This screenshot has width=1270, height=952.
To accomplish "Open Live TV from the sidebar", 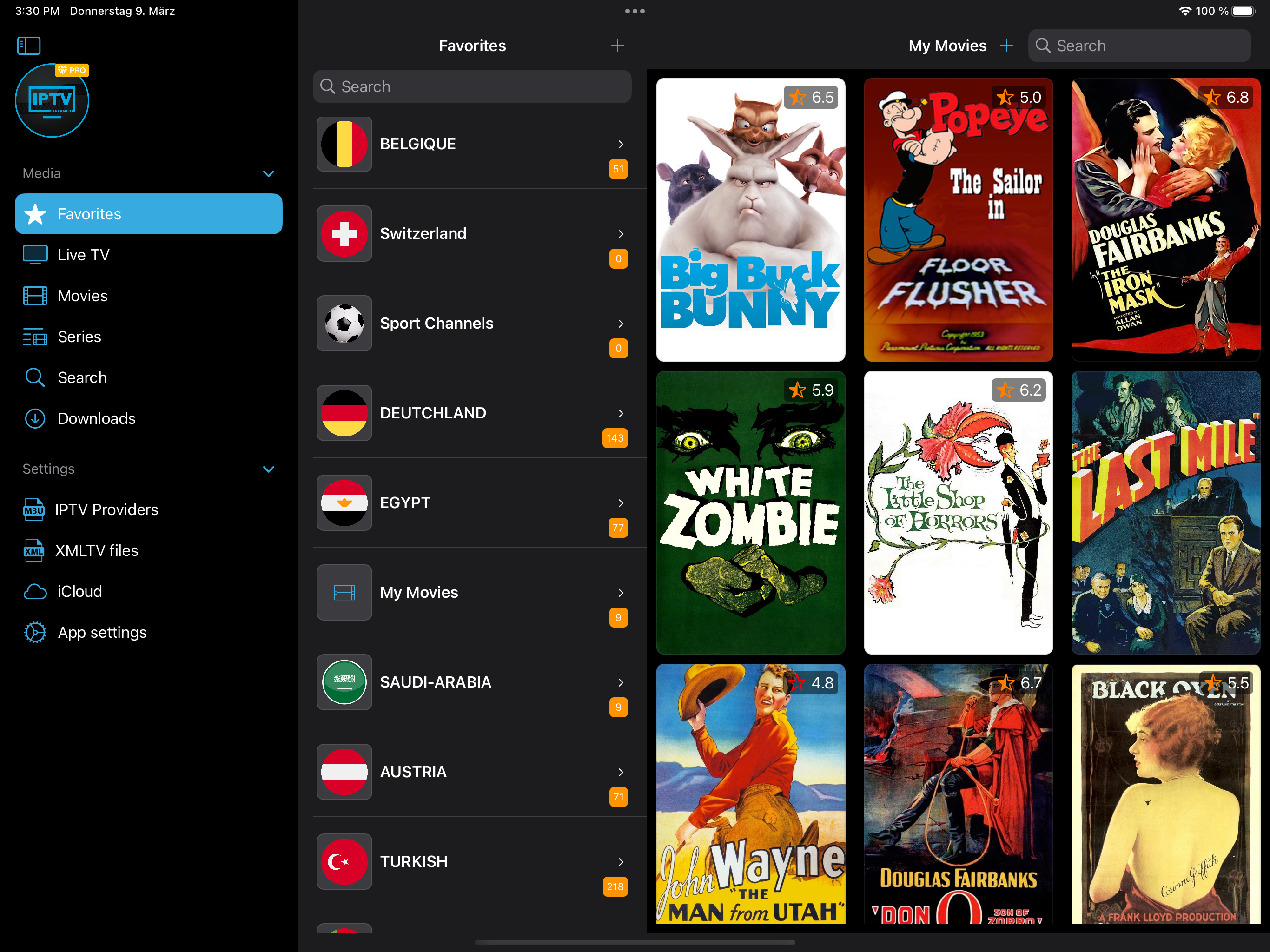I will pos(83,255).
